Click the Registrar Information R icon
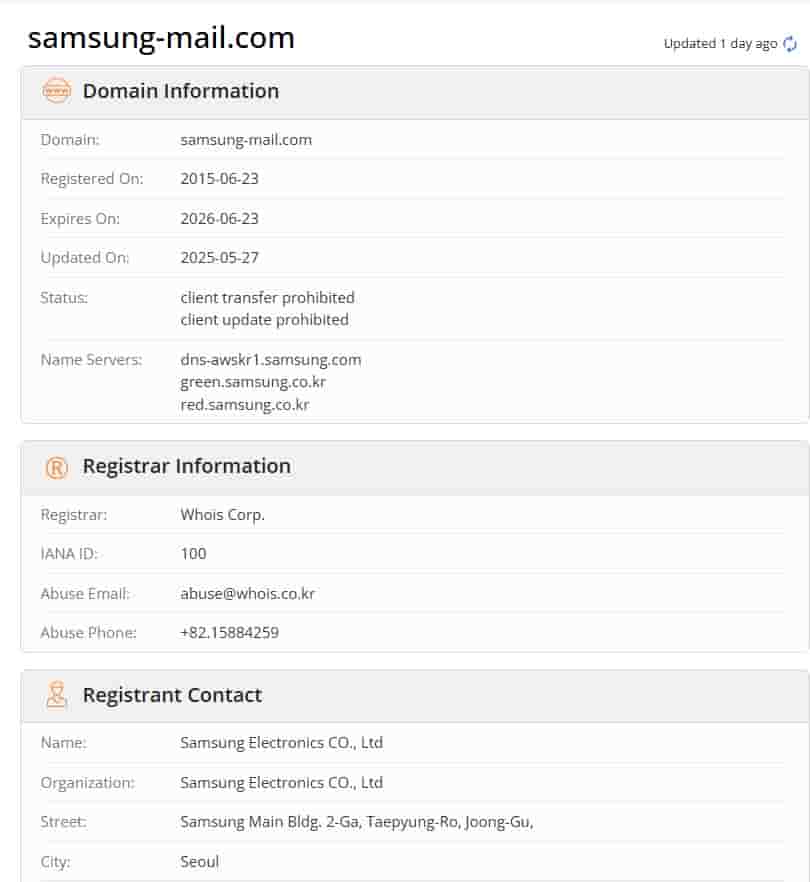This screenshot has height=882, width=810. click(57, 467)
